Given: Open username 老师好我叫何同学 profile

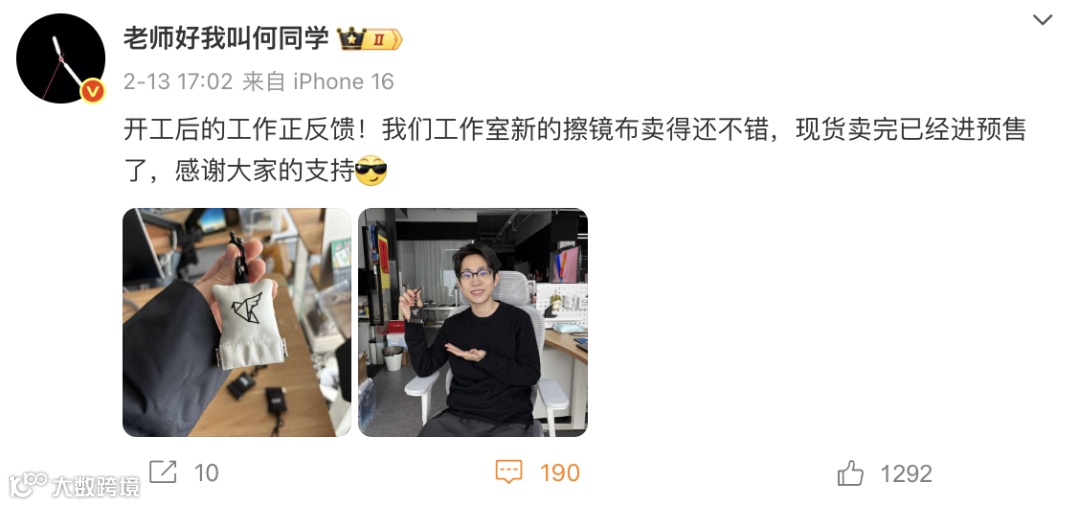Looking at the screenshot, I should pyautogui.click(x=226, y=39).
